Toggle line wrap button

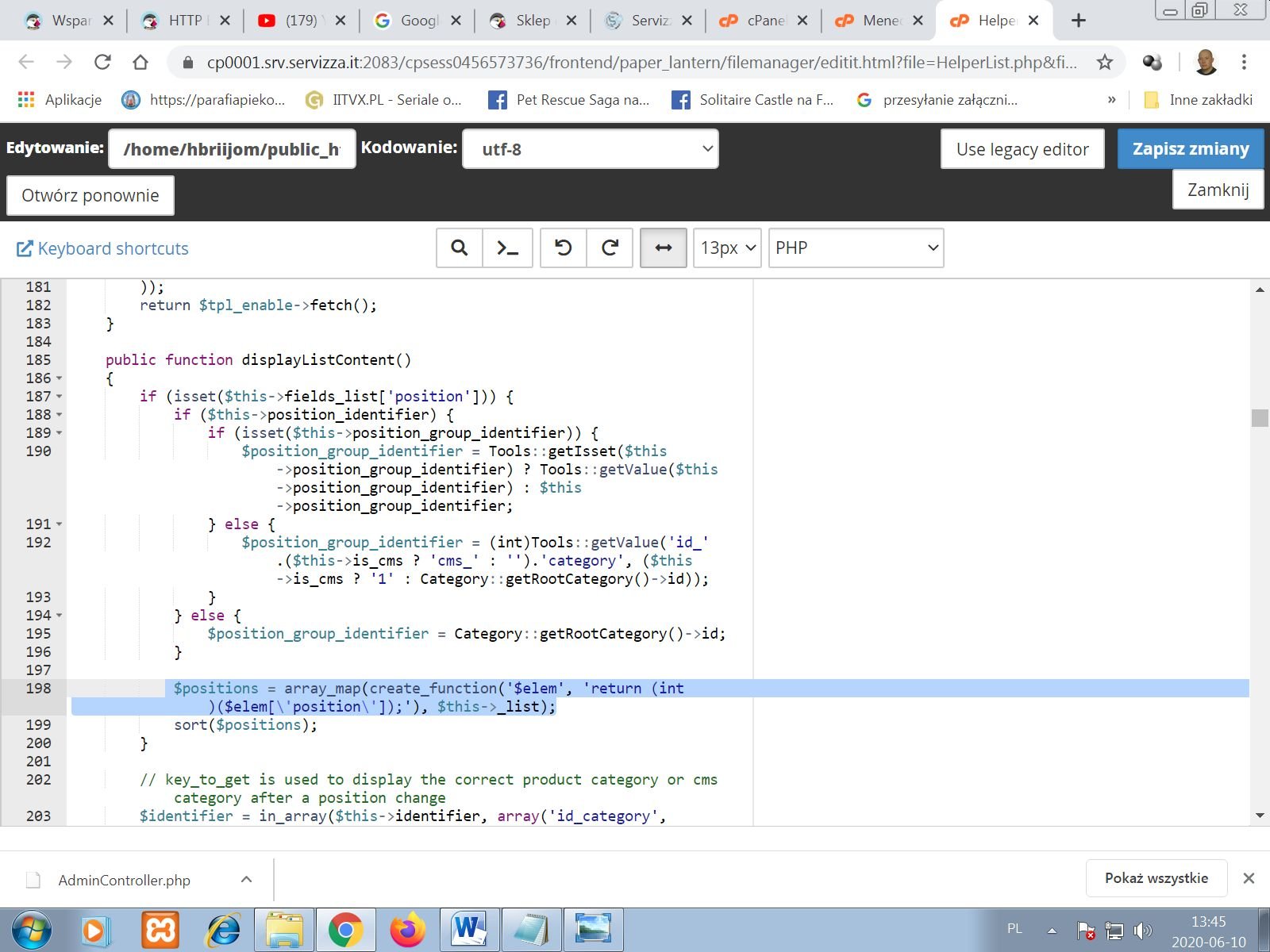663,248
